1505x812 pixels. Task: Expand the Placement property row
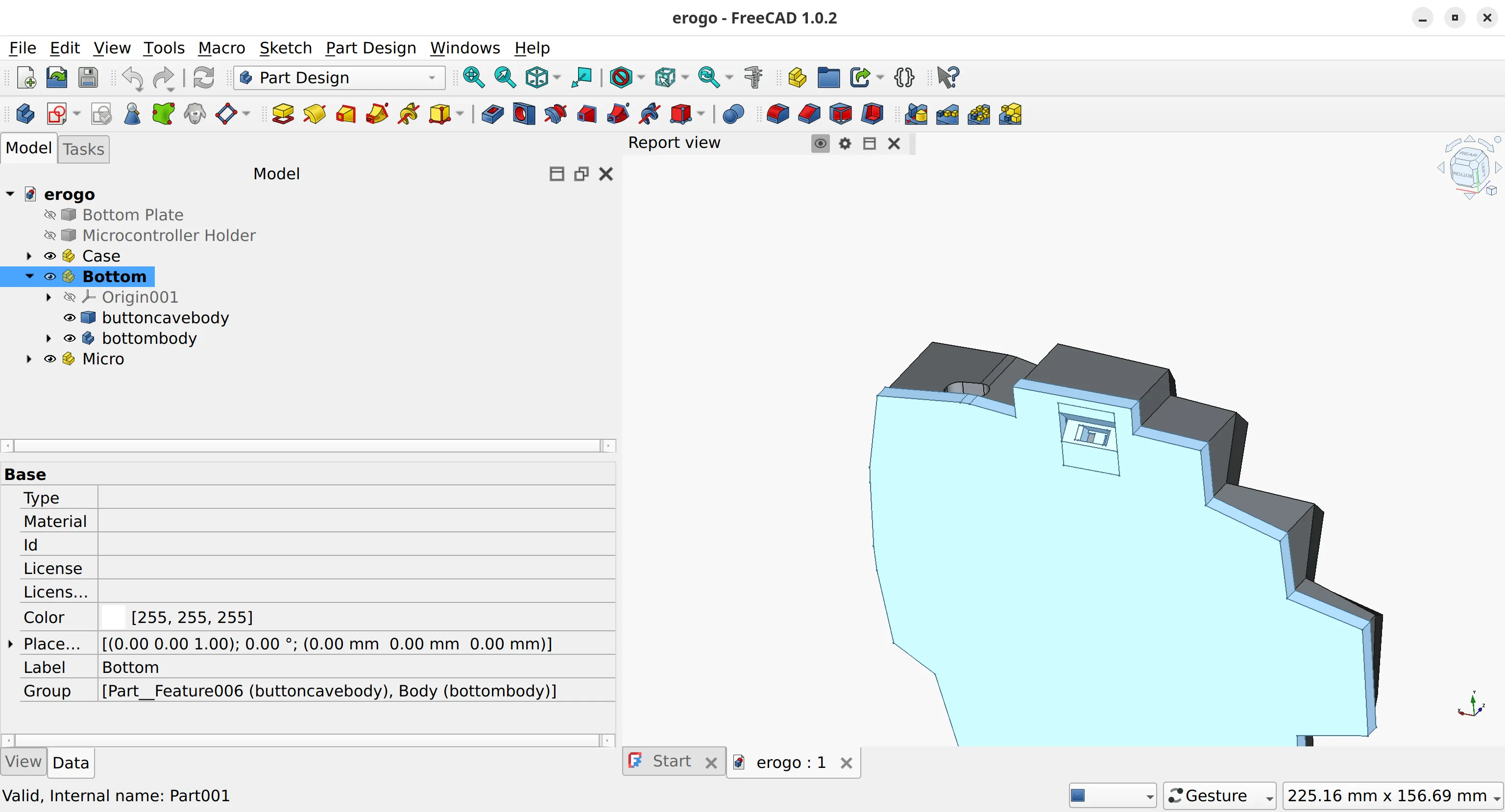tap(10, 644)
